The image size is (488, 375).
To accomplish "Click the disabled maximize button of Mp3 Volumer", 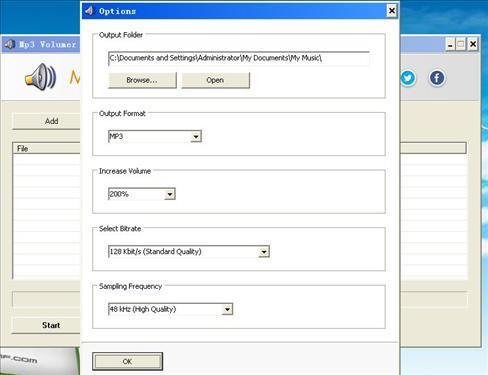I will [460, 44].
